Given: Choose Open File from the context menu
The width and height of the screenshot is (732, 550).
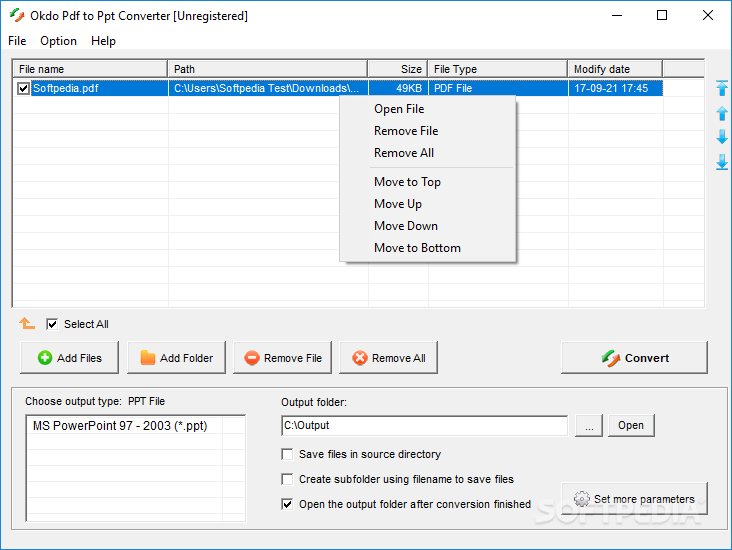Looking at the screenshot, I should coord(428,109).
